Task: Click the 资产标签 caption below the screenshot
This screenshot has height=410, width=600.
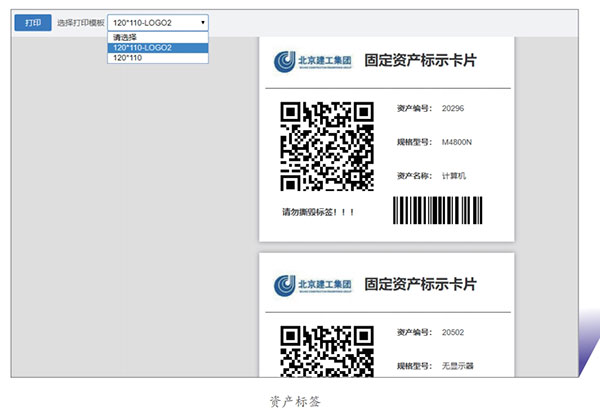Action: (295, 402)
